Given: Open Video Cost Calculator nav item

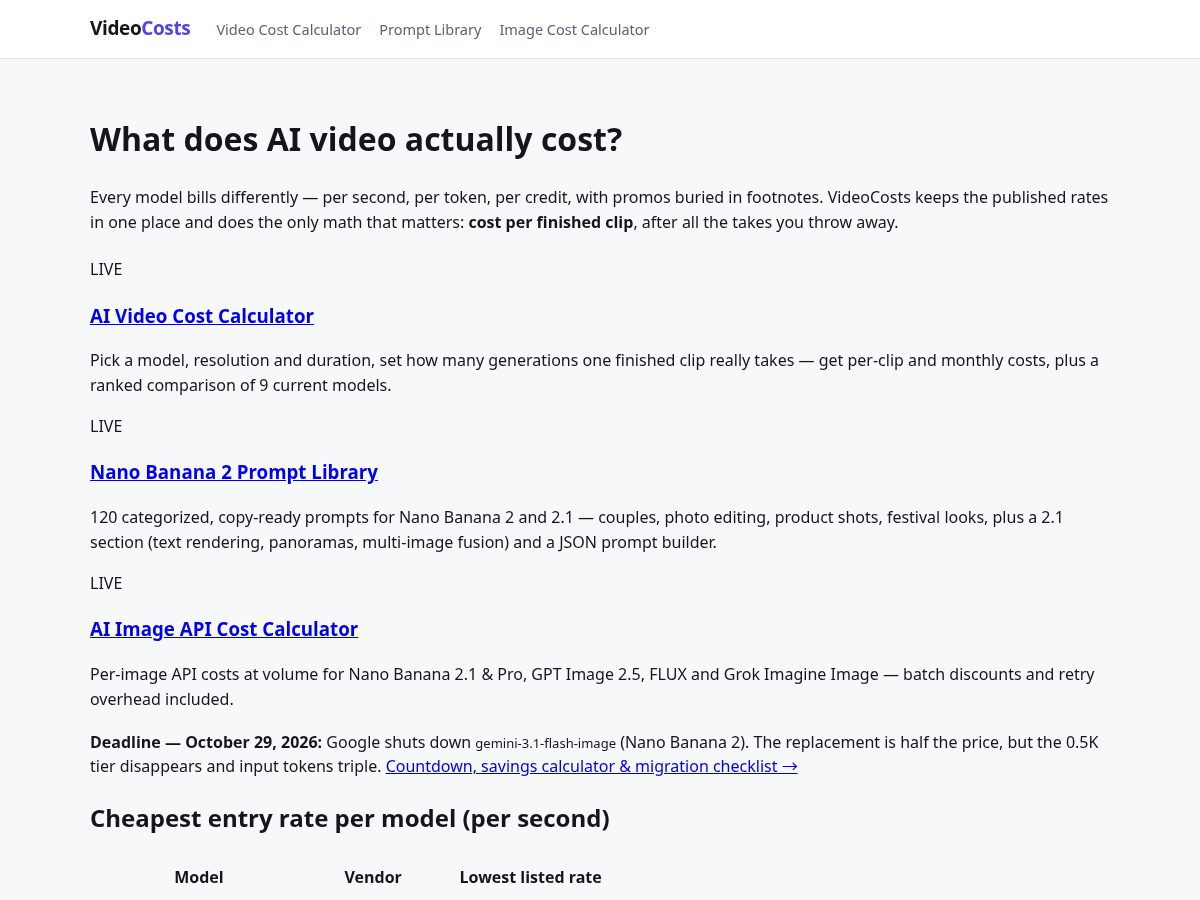Looking at the screenshot, I should point(288,30).
